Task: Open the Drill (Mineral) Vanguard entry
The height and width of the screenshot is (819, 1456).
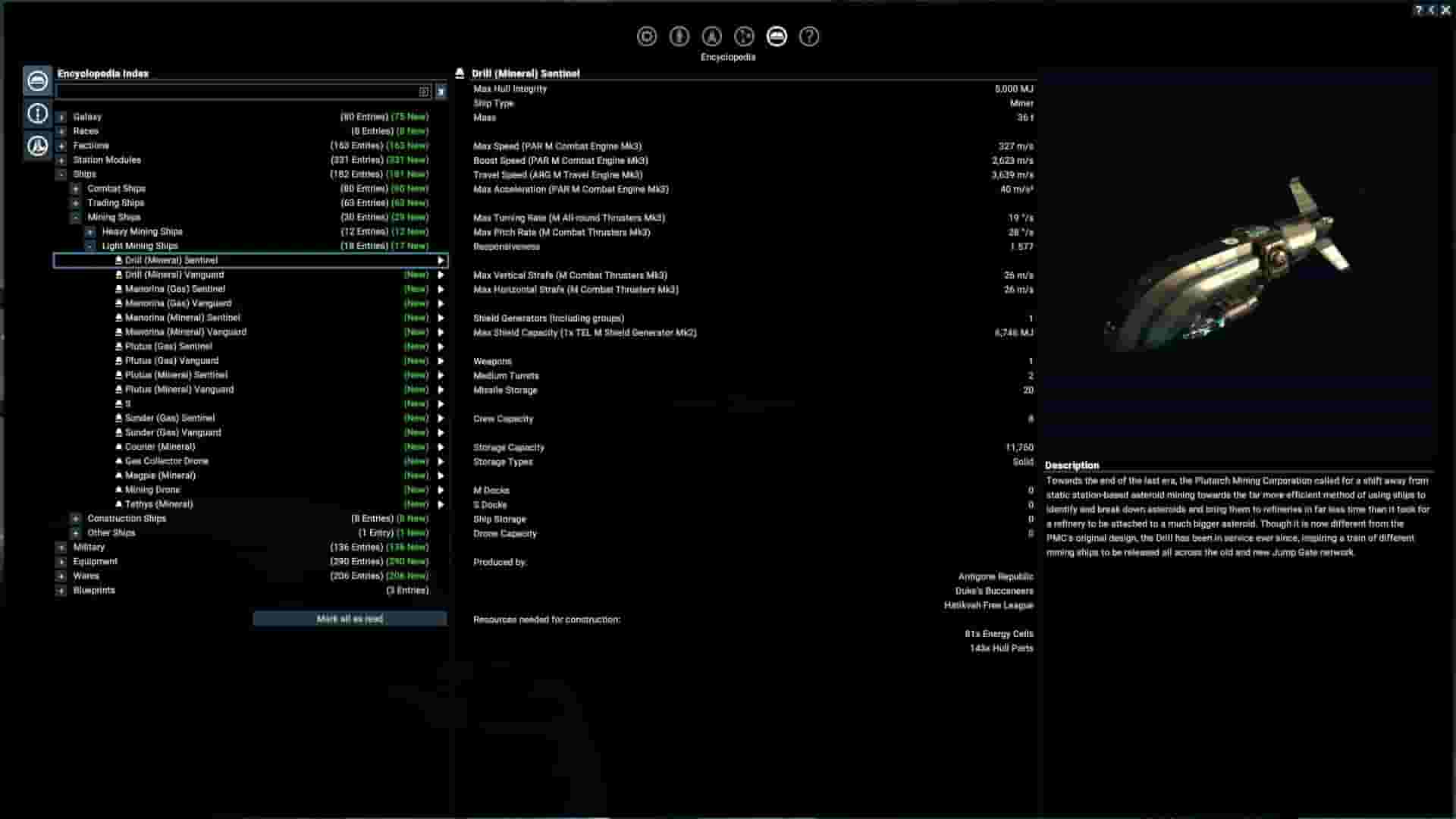Action: tap(174, 275)
